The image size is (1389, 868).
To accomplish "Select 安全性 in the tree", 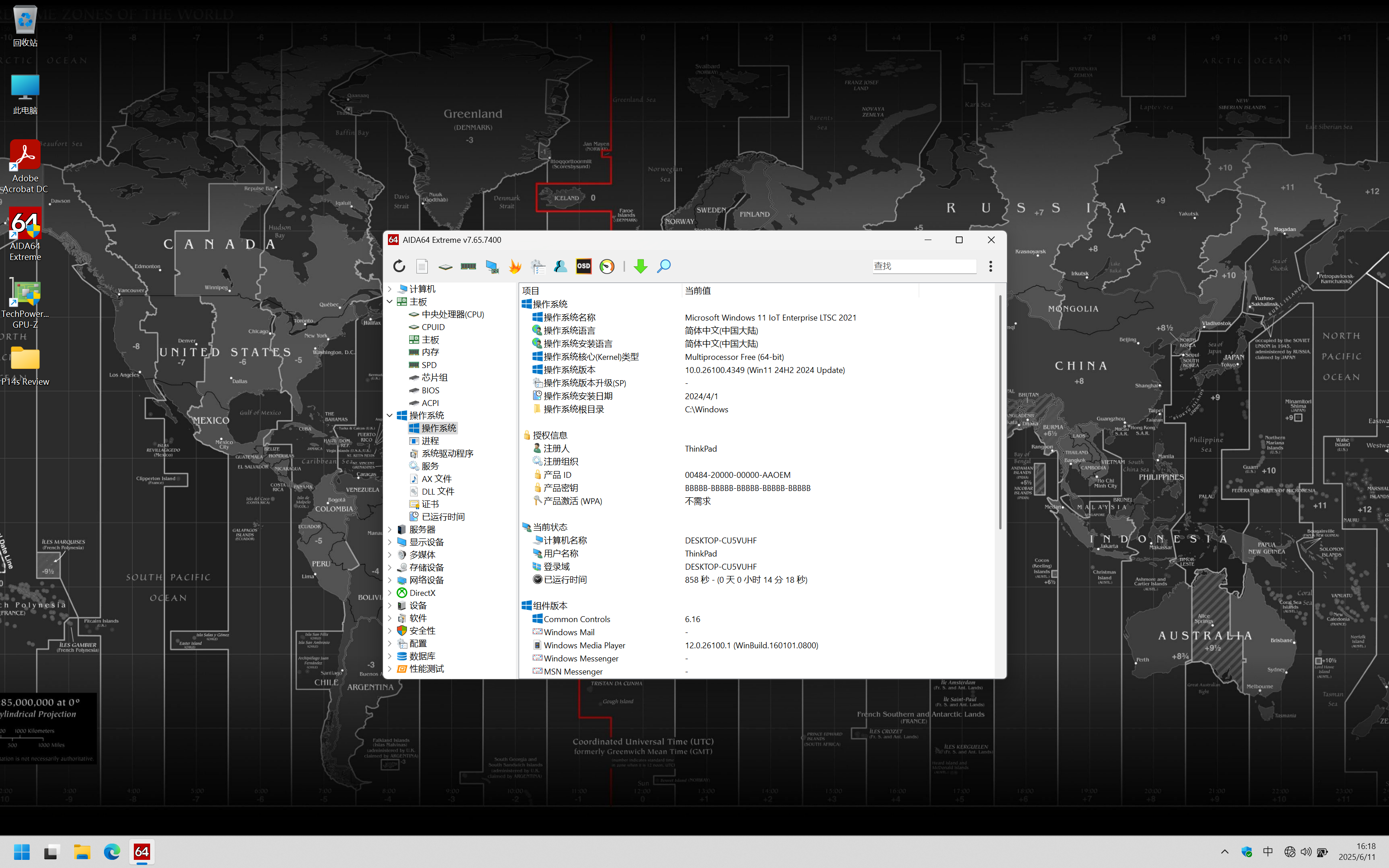I will point(416,630).
